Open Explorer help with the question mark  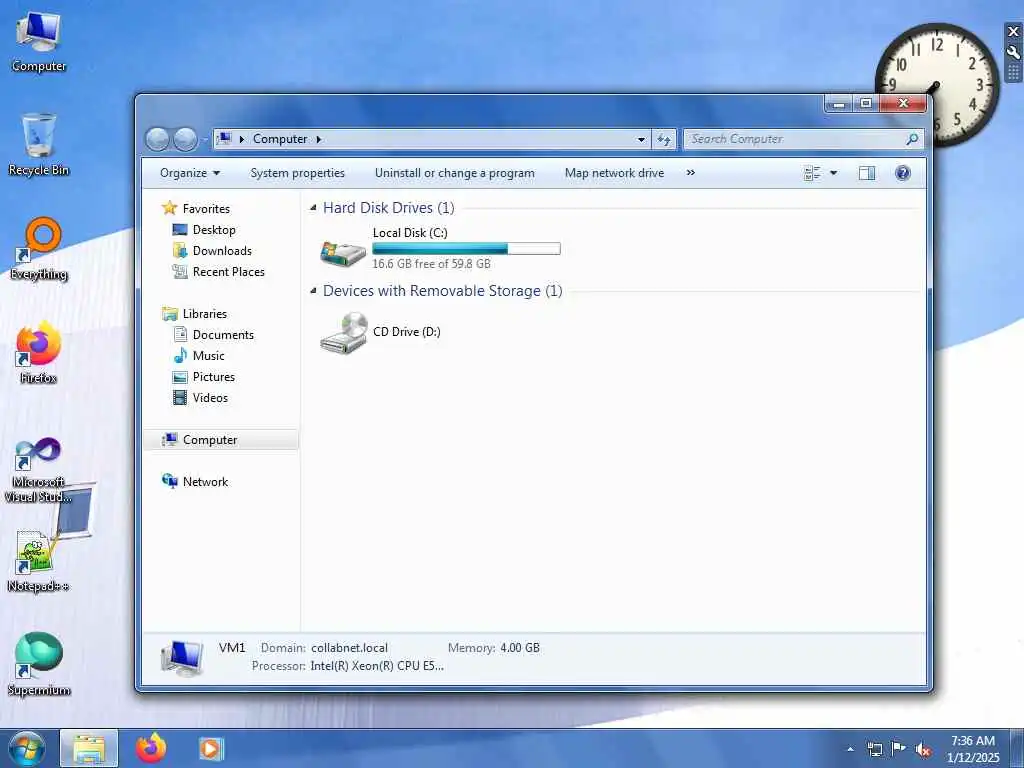click(903, 173)
